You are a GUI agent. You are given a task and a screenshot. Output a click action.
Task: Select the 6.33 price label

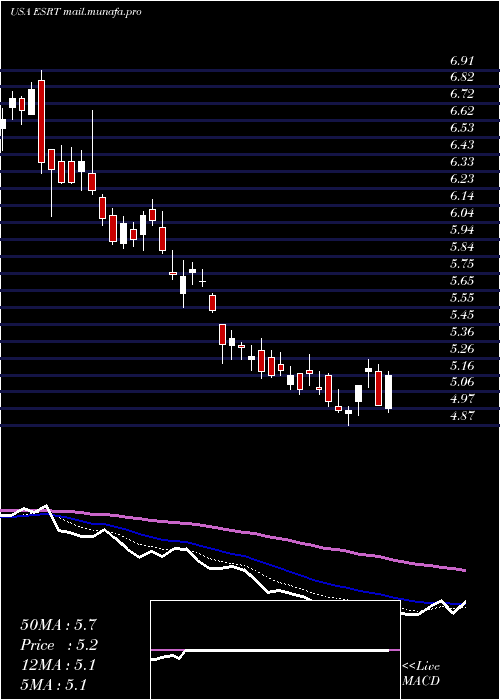click(462, 162)
